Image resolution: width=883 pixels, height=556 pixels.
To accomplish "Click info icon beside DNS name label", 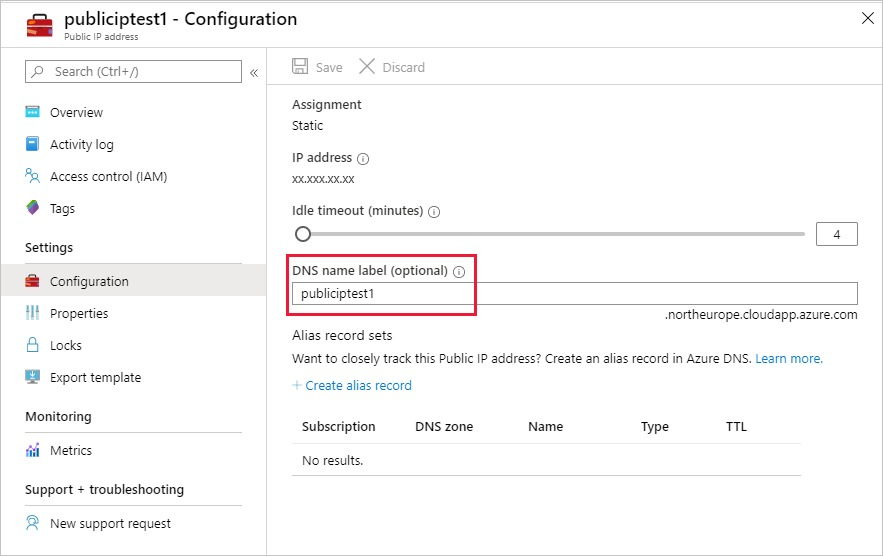I will click(459, 271).
